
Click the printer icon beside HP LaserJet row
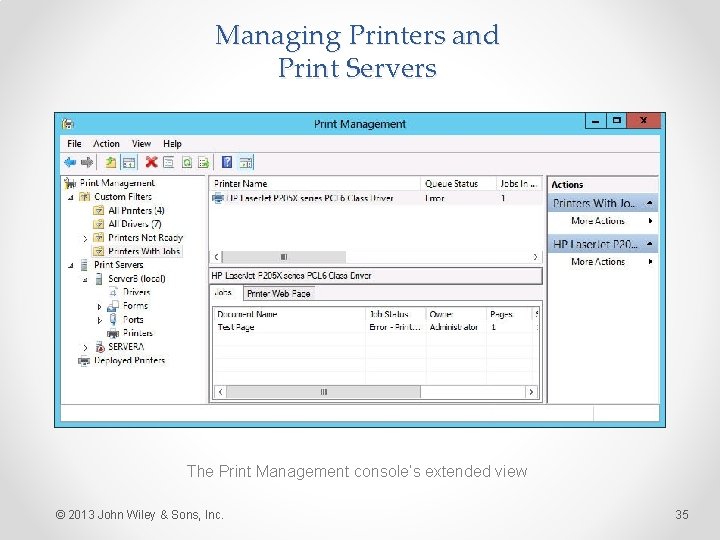point(218,198)
